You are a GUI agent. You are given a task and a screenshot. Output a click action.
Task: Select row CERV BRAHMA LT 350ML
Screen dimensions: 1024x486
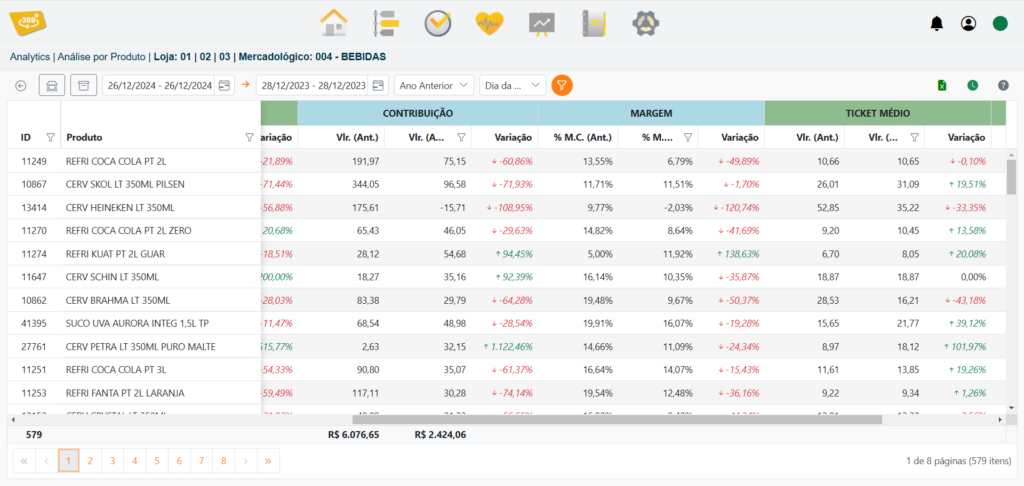tap(507, 300)
